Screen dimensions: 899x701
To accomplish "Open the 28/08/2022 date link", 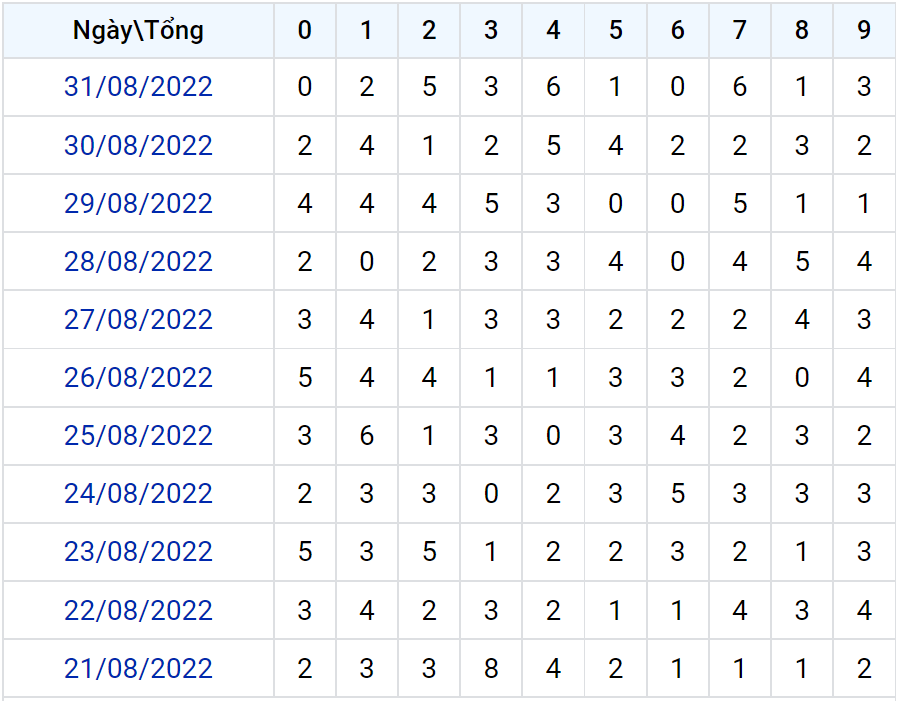I will click(138, 261).
